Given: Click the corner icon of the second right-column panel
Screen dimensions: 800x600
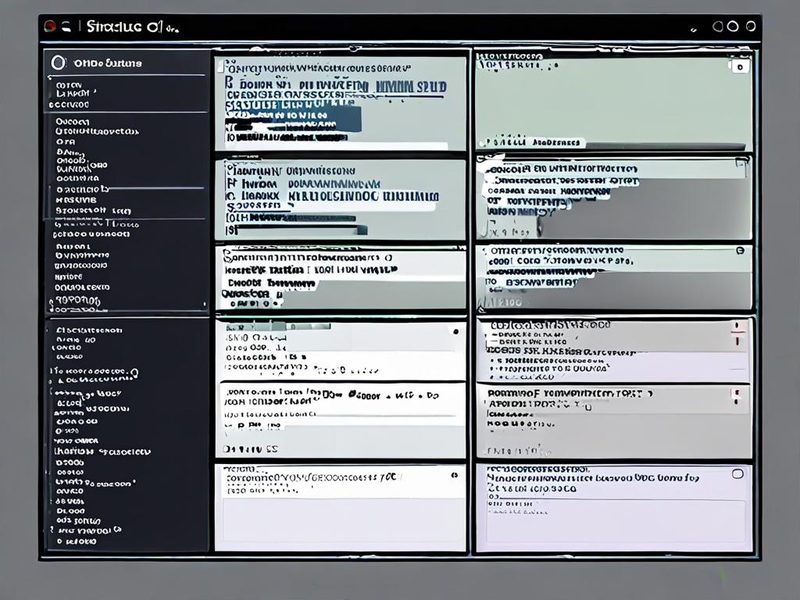Looking at the screenshot, I should tap(742, 163).
